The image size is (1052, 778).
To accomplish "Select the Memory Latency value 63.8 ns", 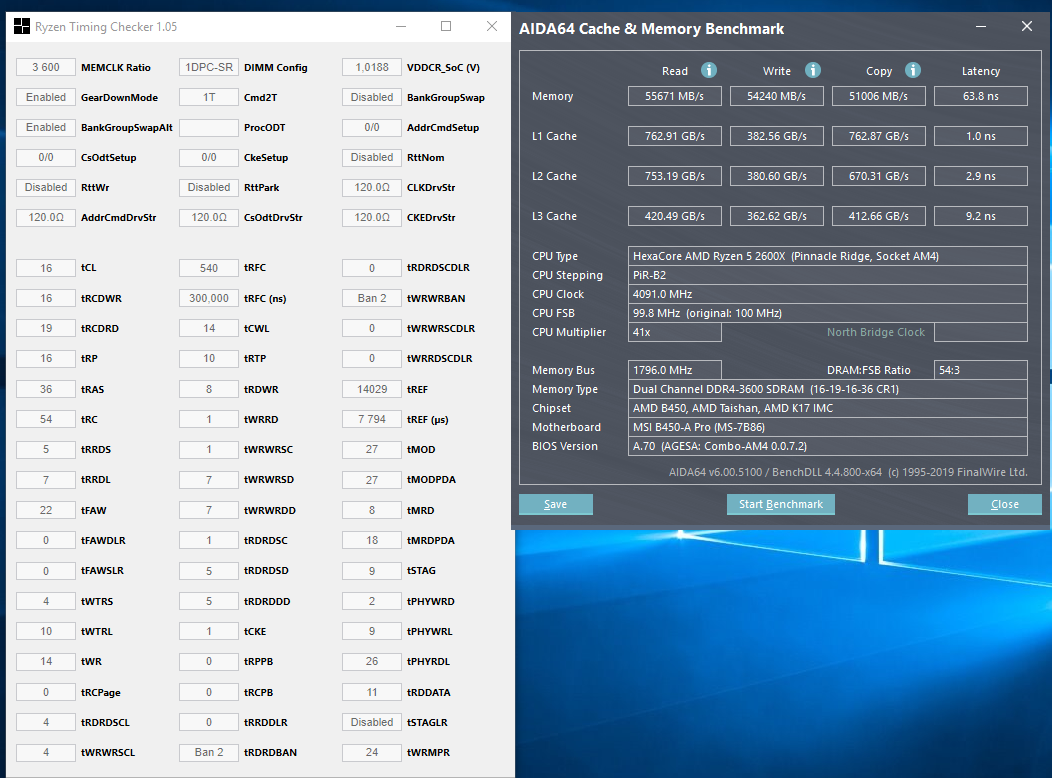I will click(x=980, y=96).
